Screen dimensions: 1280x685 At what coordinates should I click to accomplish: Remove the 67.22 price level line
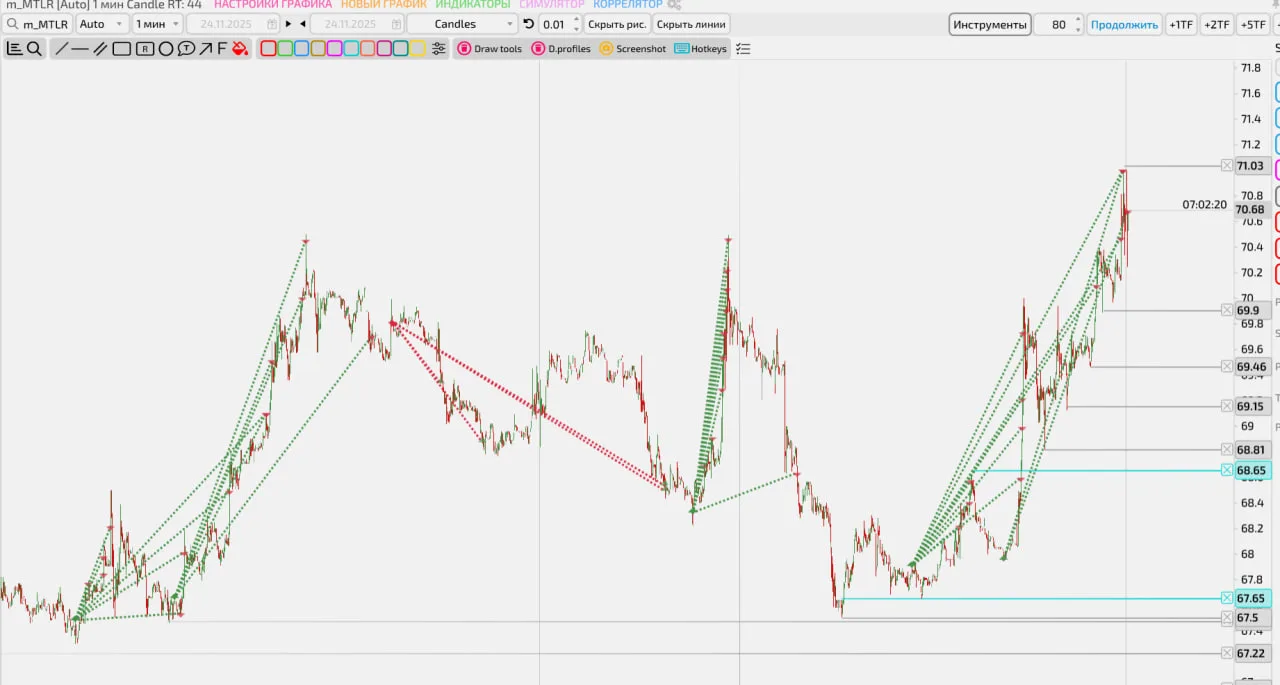1227,653
